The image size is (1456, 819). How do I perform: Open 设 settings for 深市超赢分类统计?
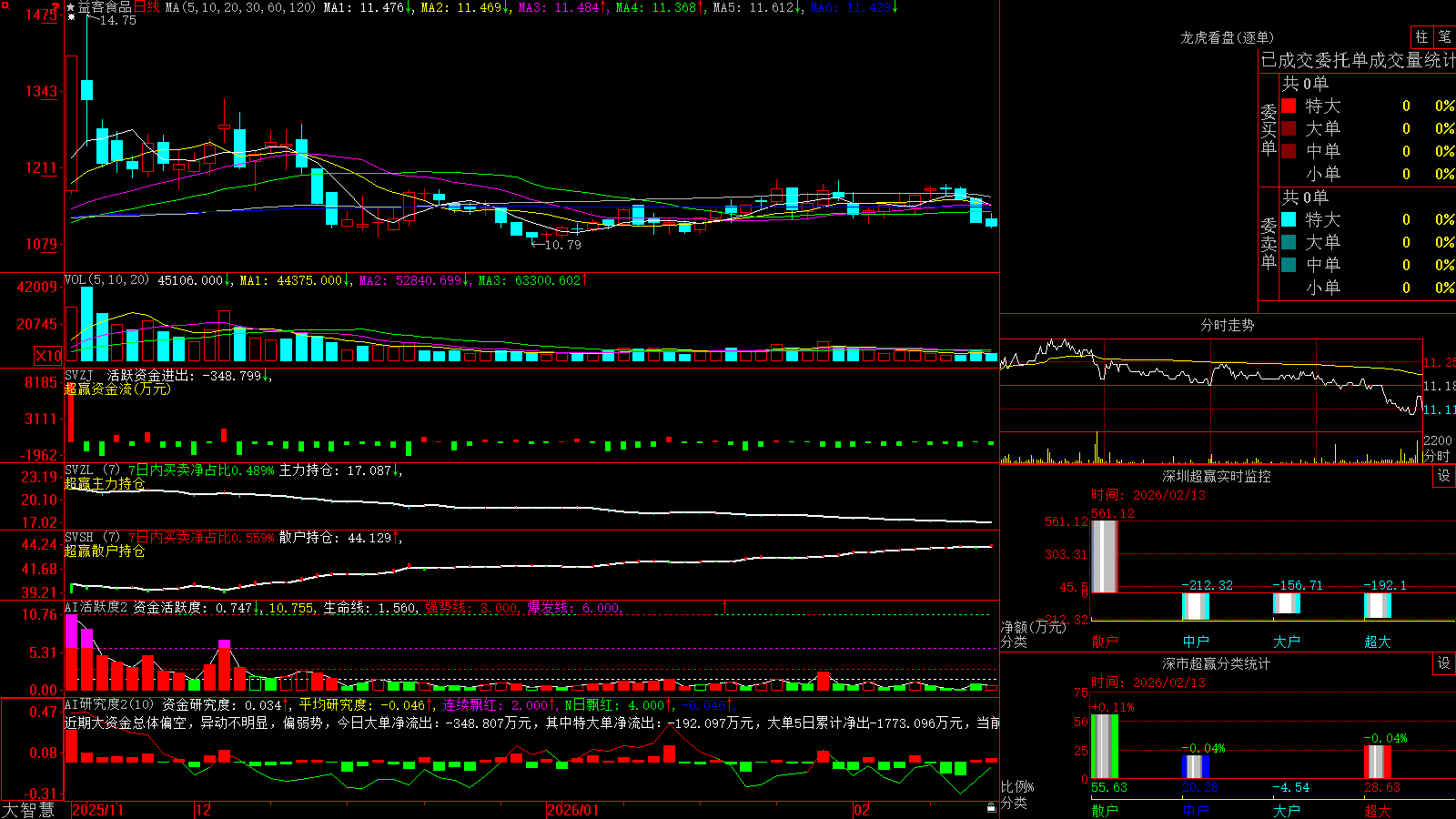[x=1444, y=663]
